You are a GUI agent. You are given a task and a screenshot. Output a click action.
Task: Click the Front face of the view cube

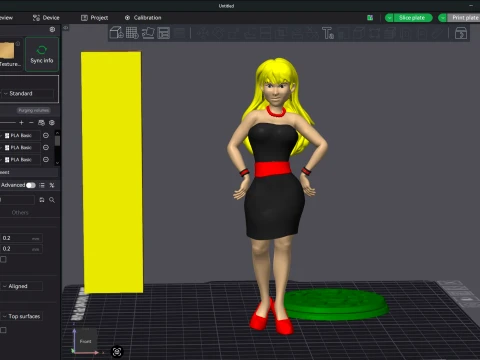coord(85,341)
